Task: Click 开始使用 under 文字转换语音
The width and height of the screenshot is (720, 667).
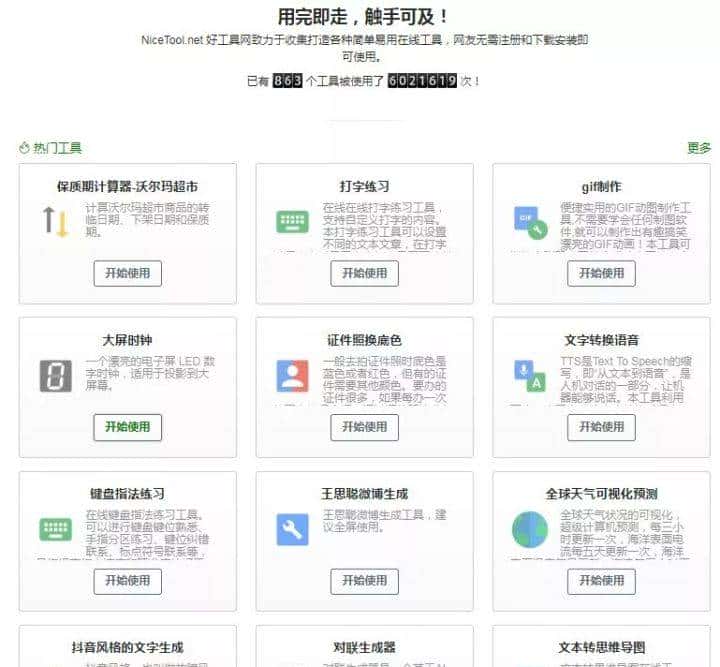Action: 602,427
